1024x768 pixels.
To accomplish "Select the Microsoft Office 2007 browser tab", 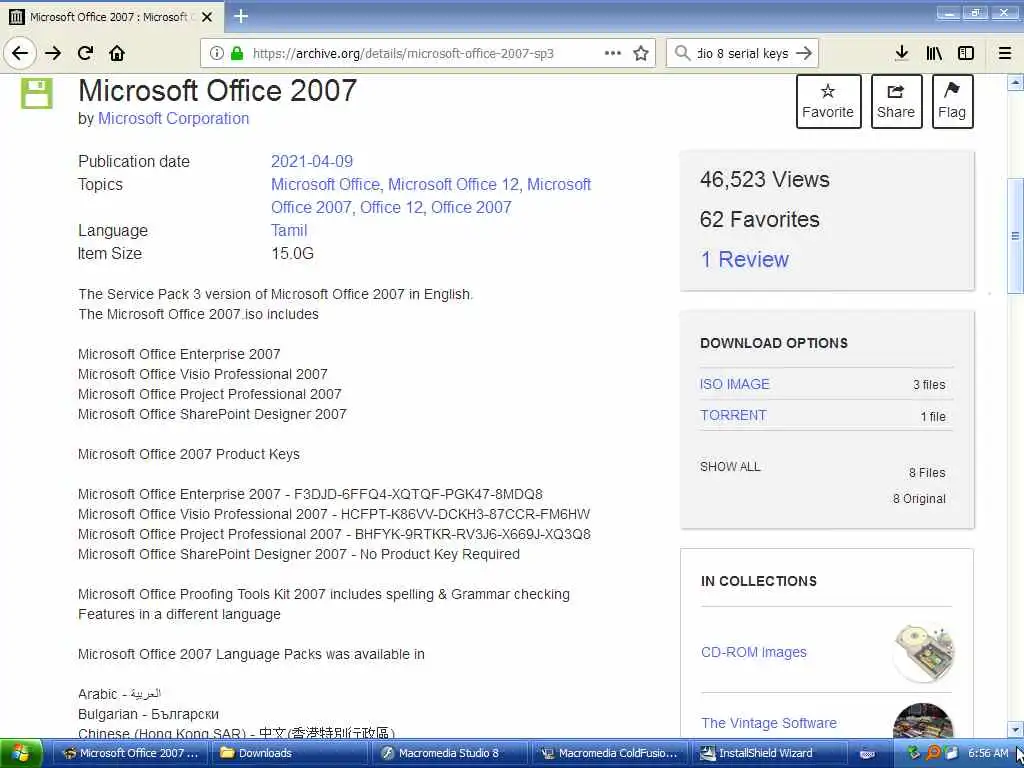I will (112, 17).
